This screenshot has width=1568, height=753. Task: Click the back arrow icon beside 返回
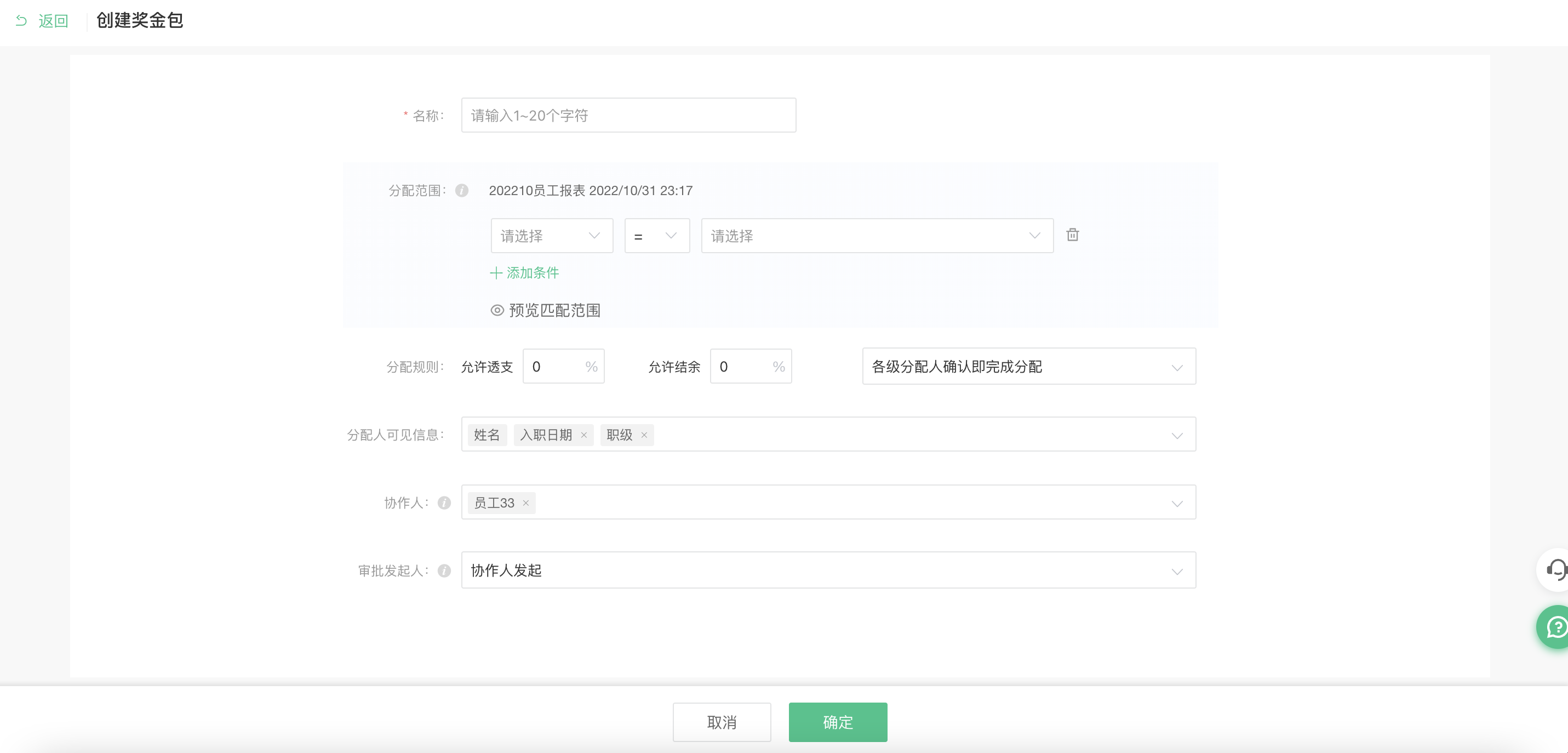click(x=21, y=21)
